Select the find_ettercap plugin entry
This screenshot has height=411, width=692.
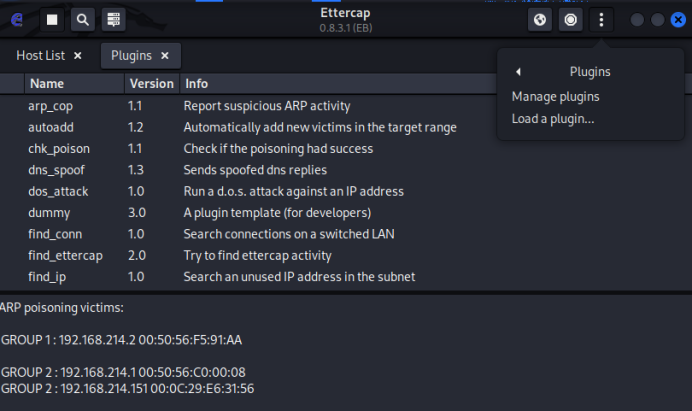(65, 255)
